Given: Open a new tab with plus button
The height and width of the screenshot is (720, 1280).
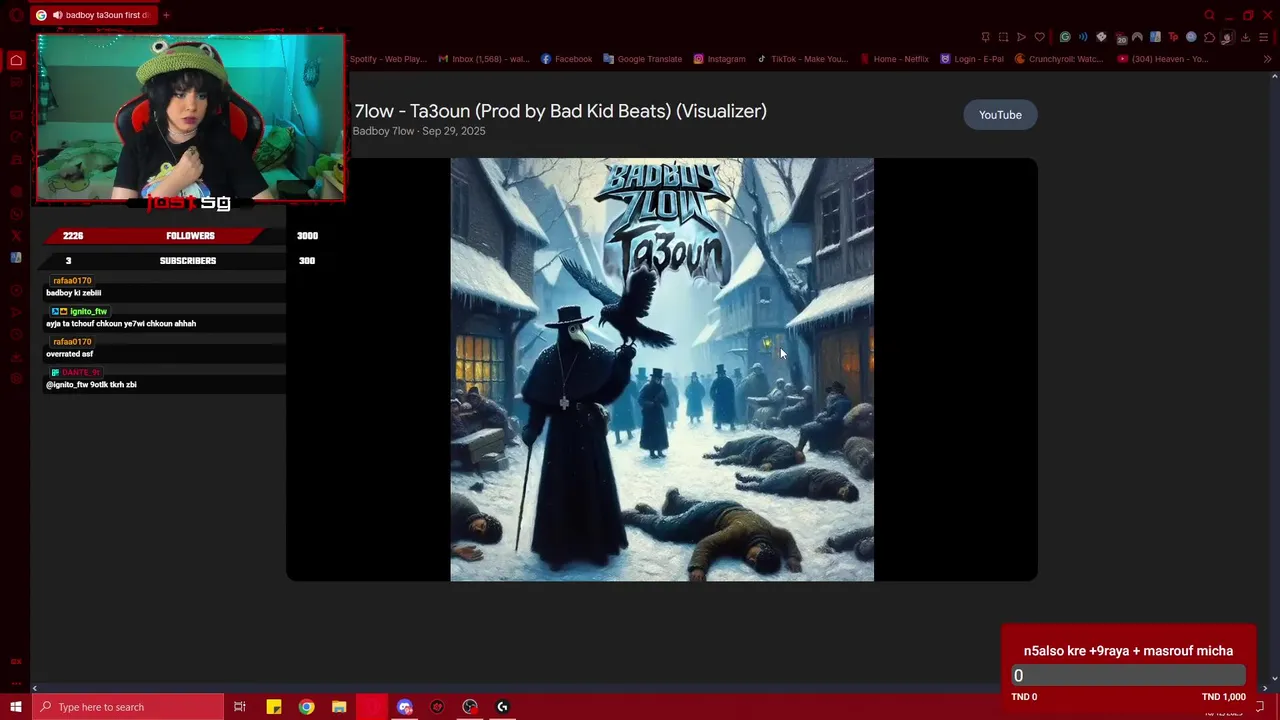Looking at the screenshot, I should [x=166, y=15].
